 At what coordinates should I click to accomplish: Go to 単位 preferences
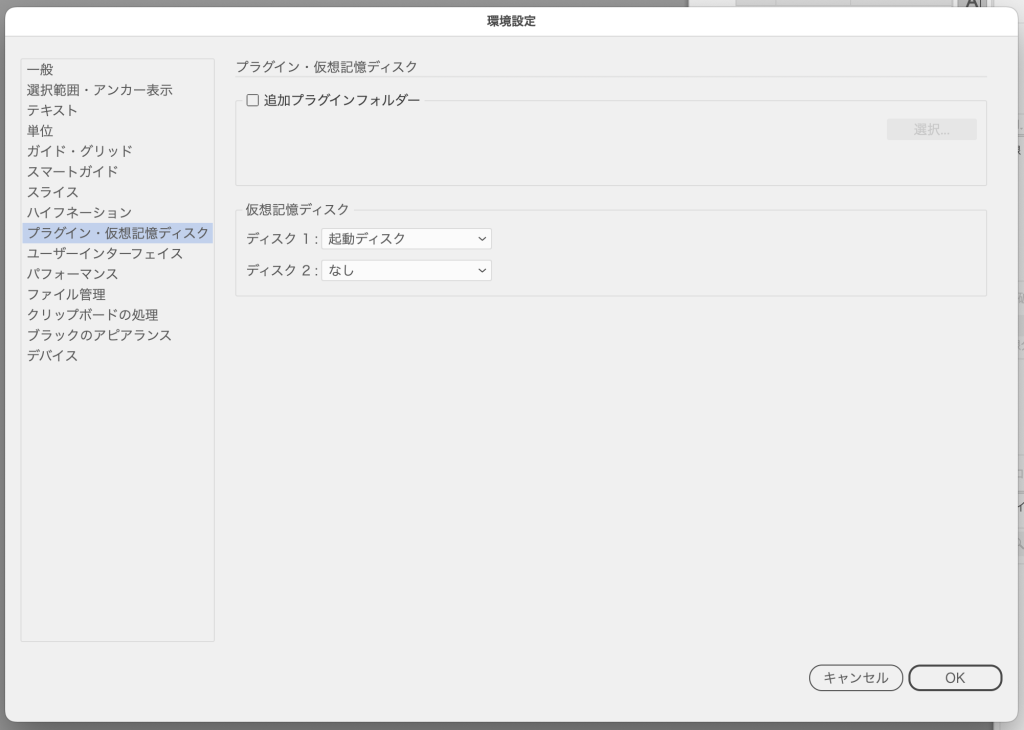point(40,131)
